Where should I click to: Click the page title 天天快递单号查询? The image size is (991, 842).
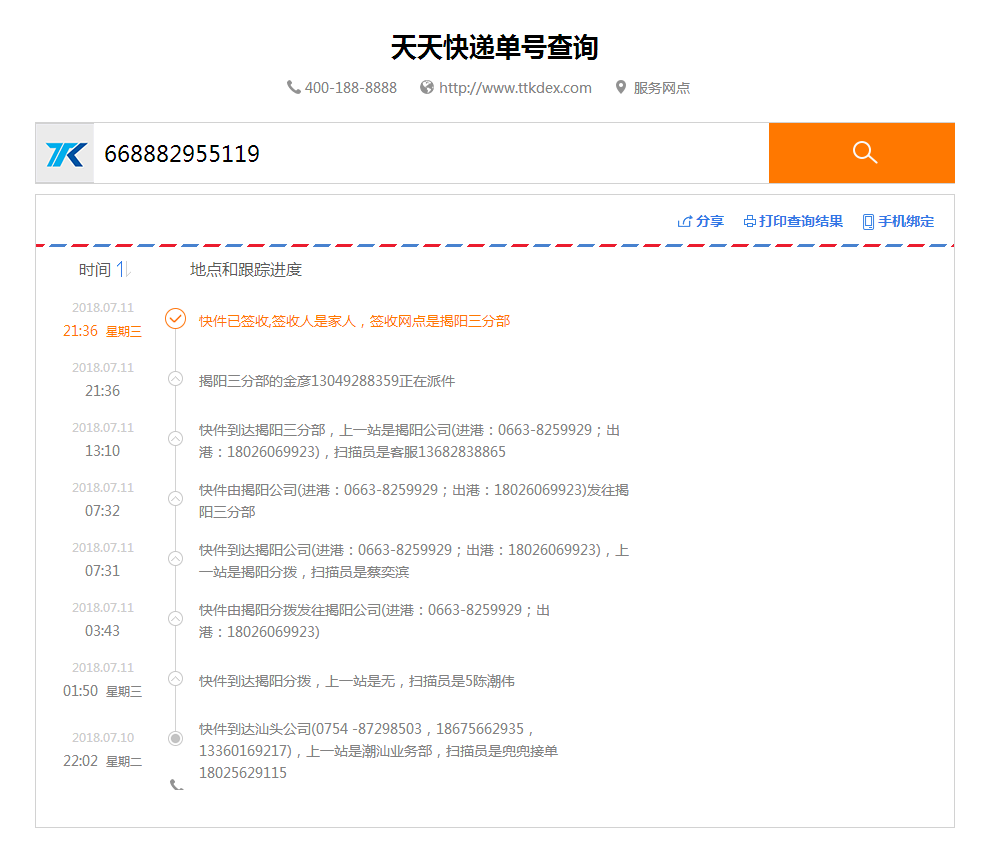[495, 47]
